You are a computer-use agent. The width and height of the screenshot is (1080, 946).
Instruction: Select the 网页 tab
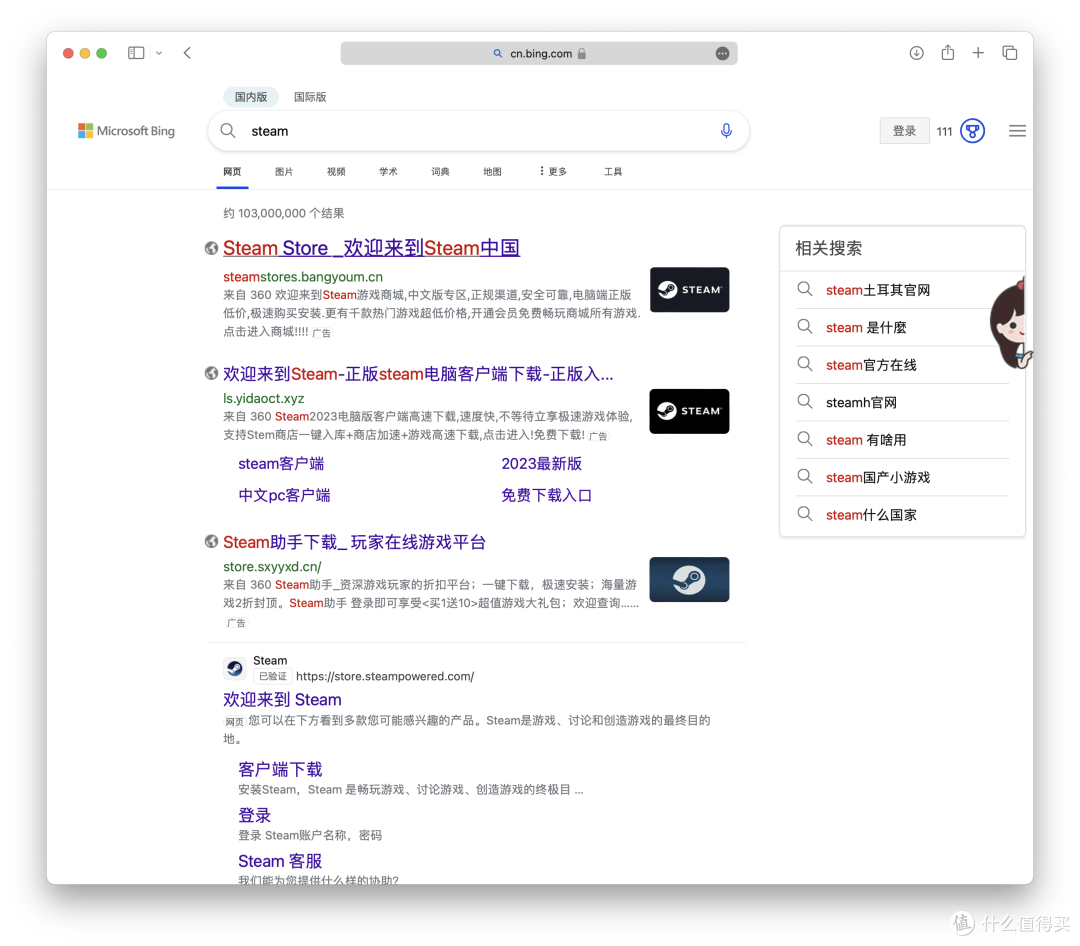tap(232, 172)
